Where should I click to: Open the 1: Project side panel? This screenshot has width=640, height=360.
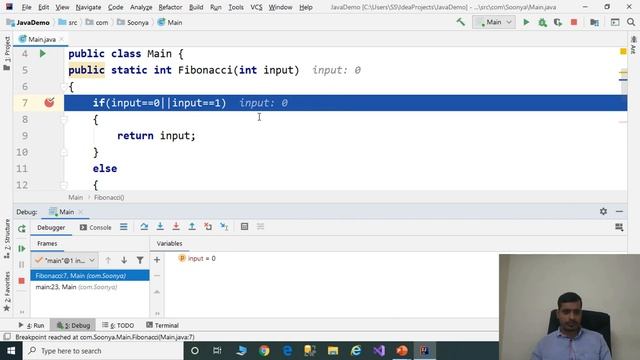click(7, 53)
